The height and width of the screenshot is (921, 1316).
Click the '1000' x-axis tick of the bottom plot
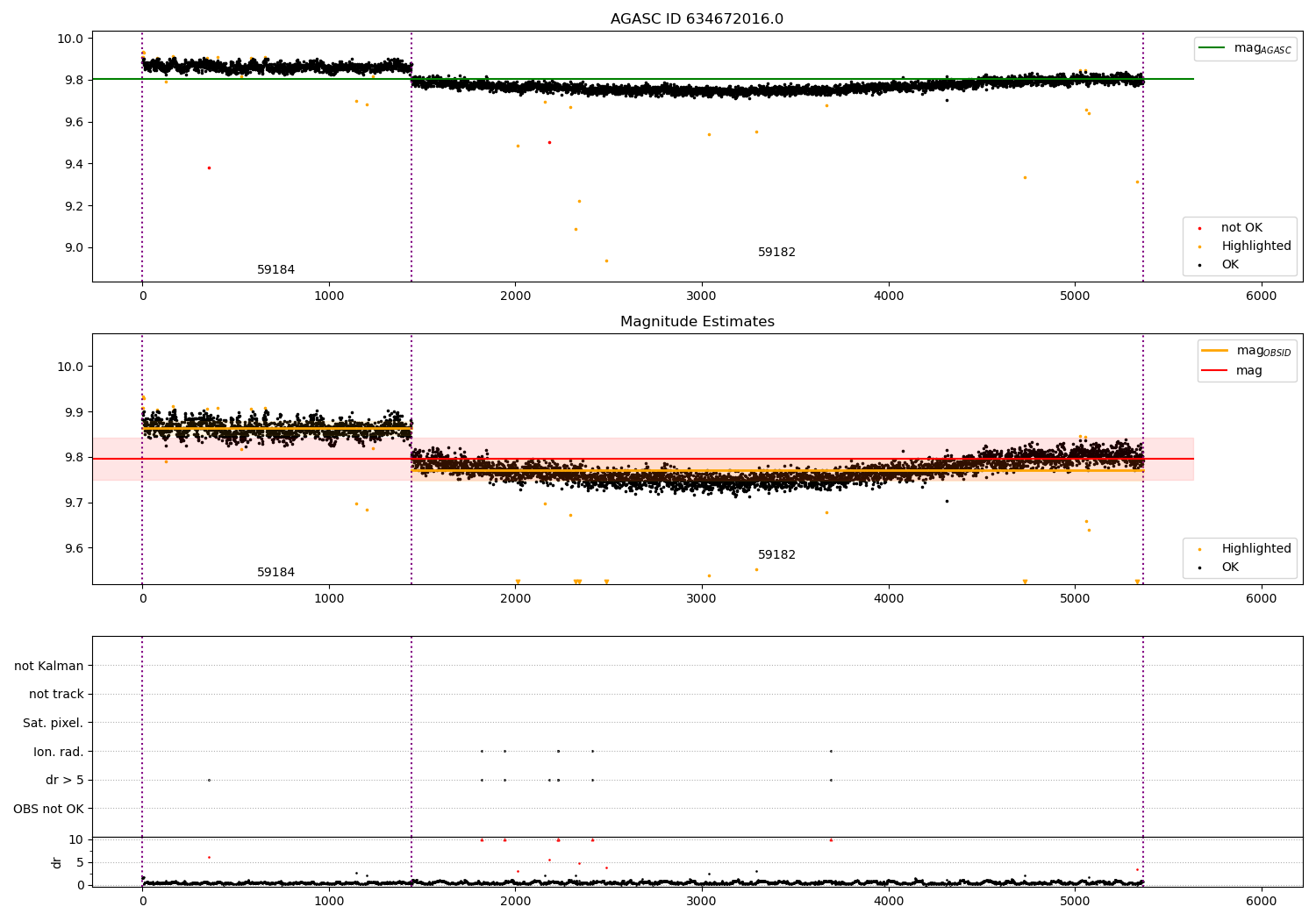(329, 901)
